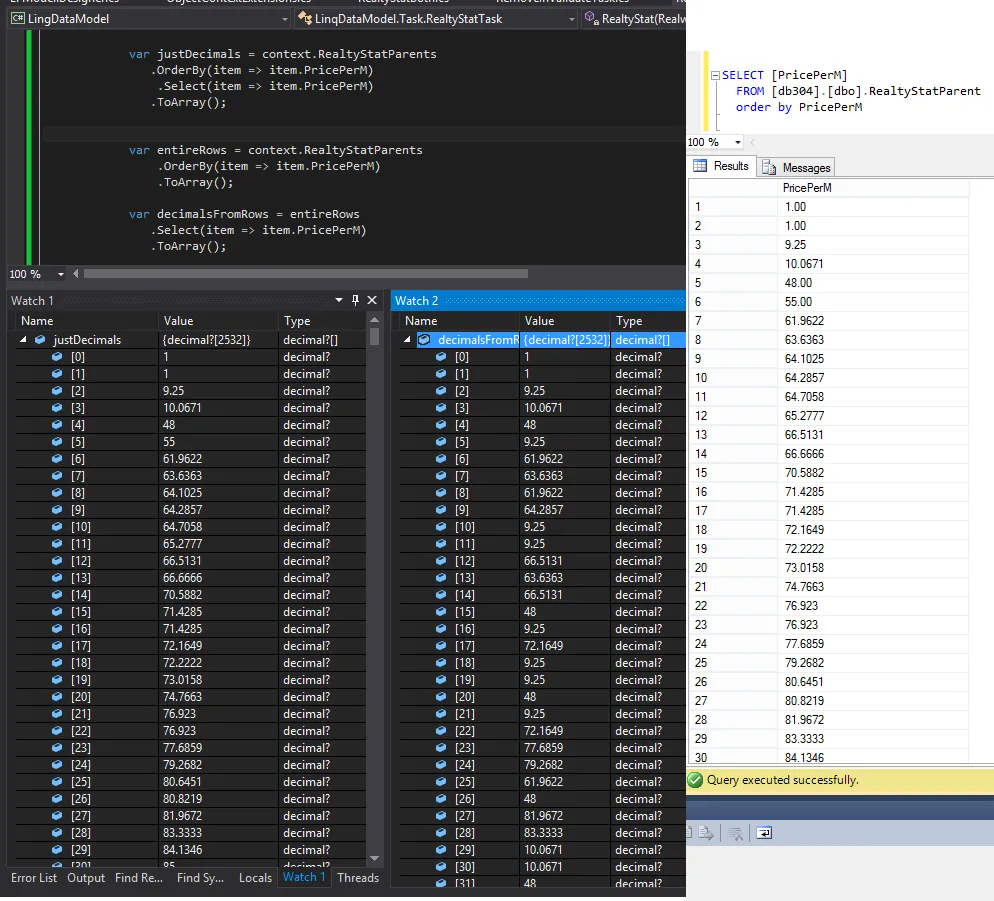
Task: Open the code editor 100 % zoom dropdown
Action: point(61,274)
